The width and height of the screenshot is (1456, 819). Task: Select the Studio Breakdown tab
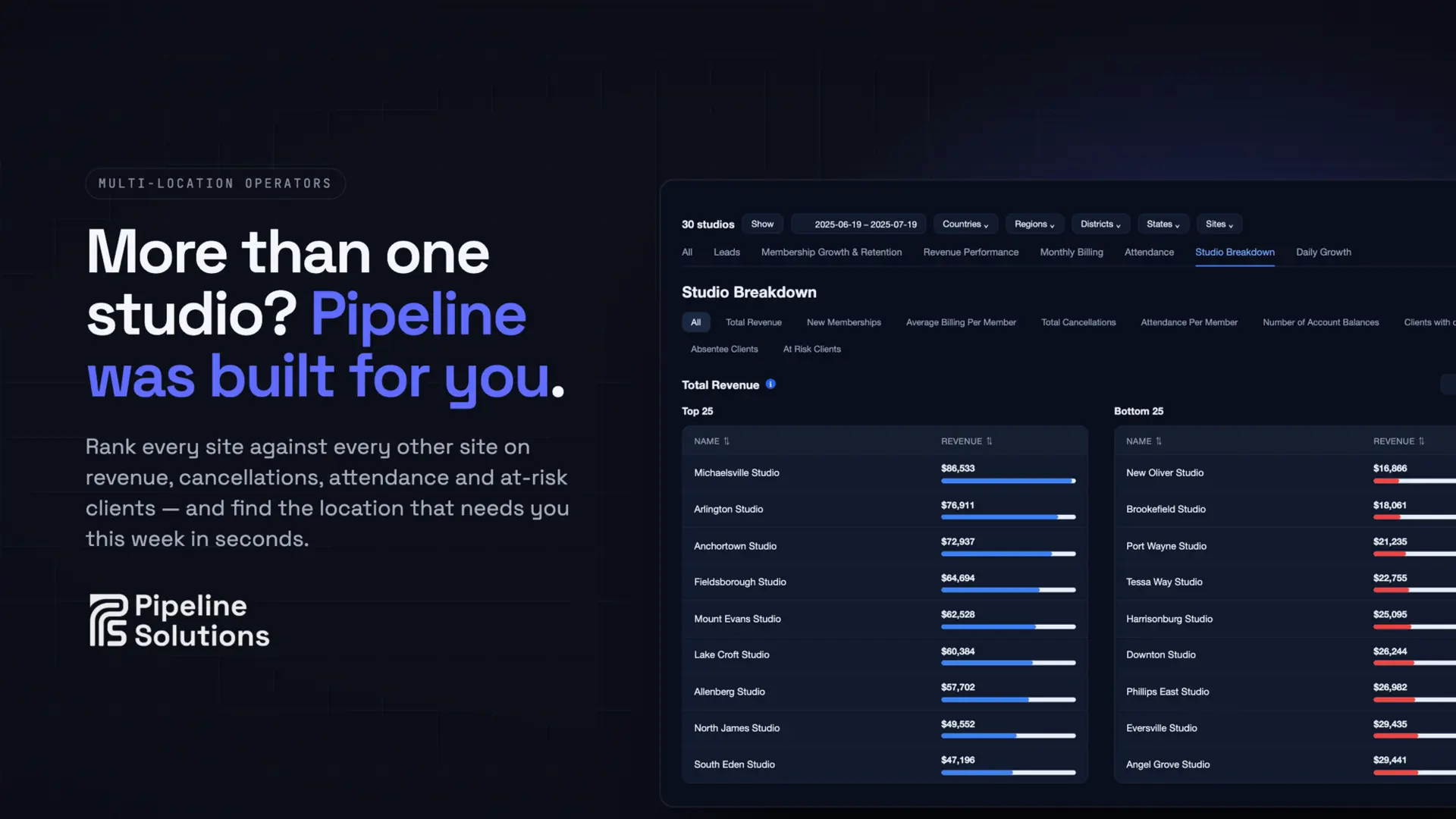(x=1235, y=253)
